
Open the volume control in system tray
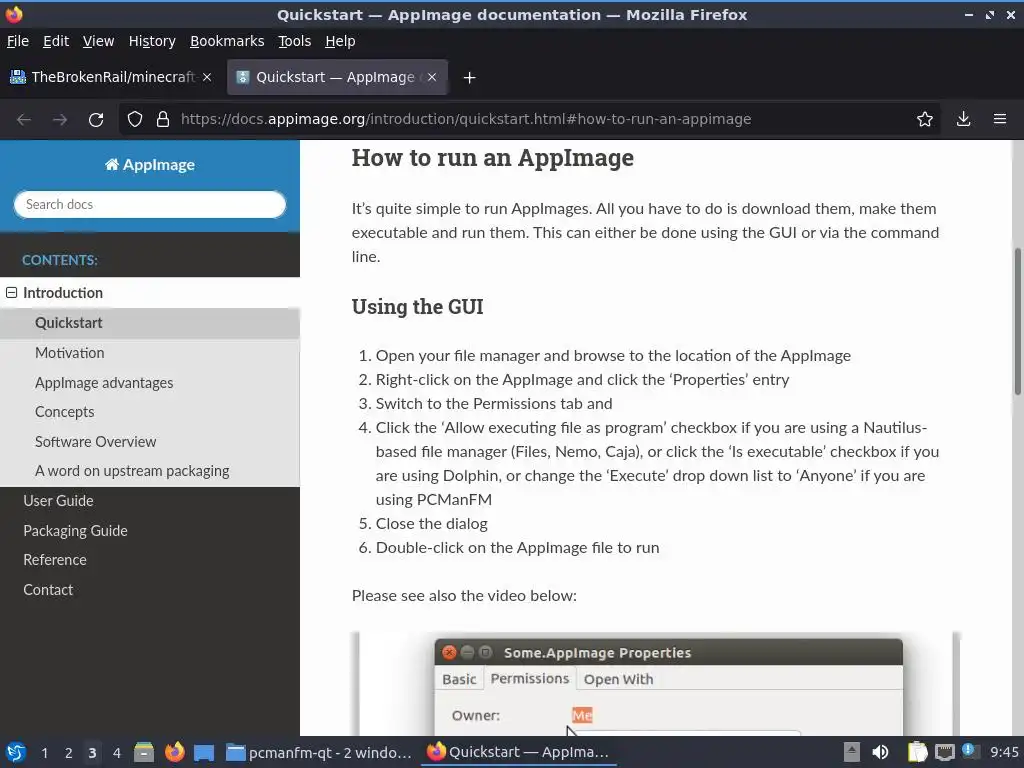click(880, 752)
